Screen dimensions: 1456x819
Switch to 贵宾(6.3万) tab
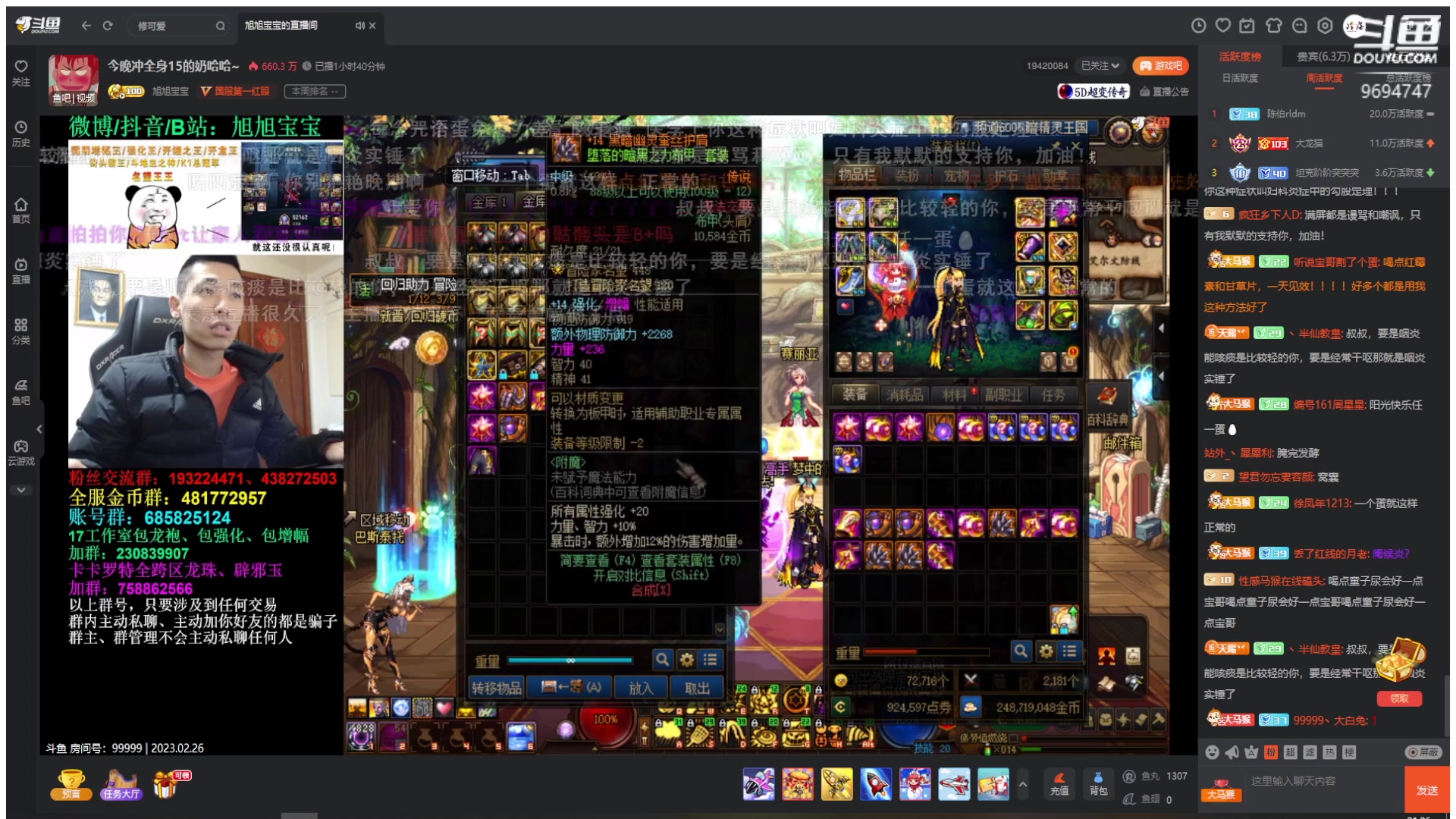tap(1323, 57)
